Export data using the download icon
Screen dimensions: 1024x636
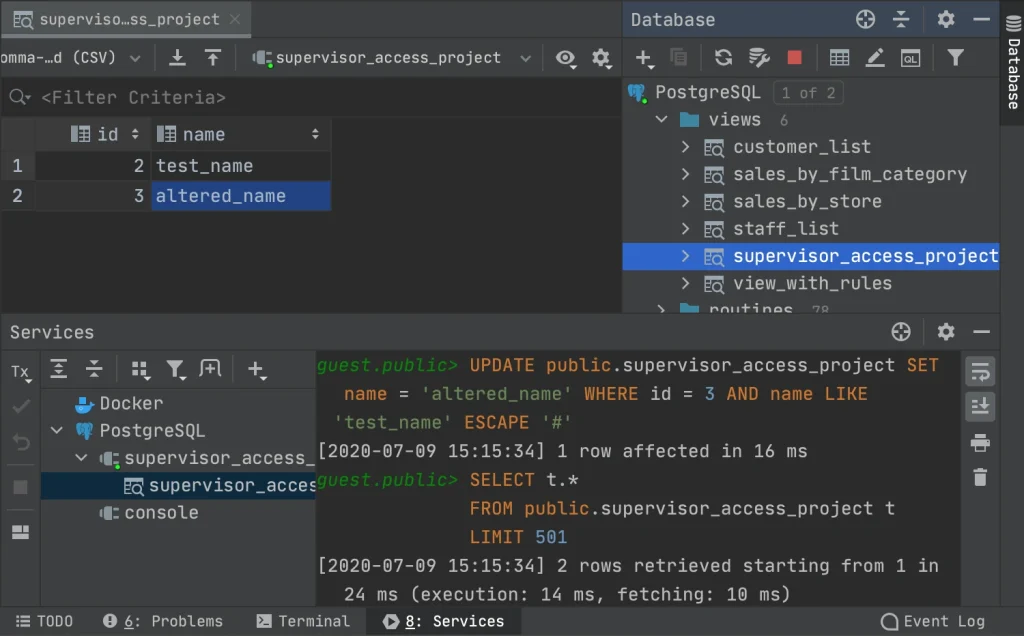[178, 57]
